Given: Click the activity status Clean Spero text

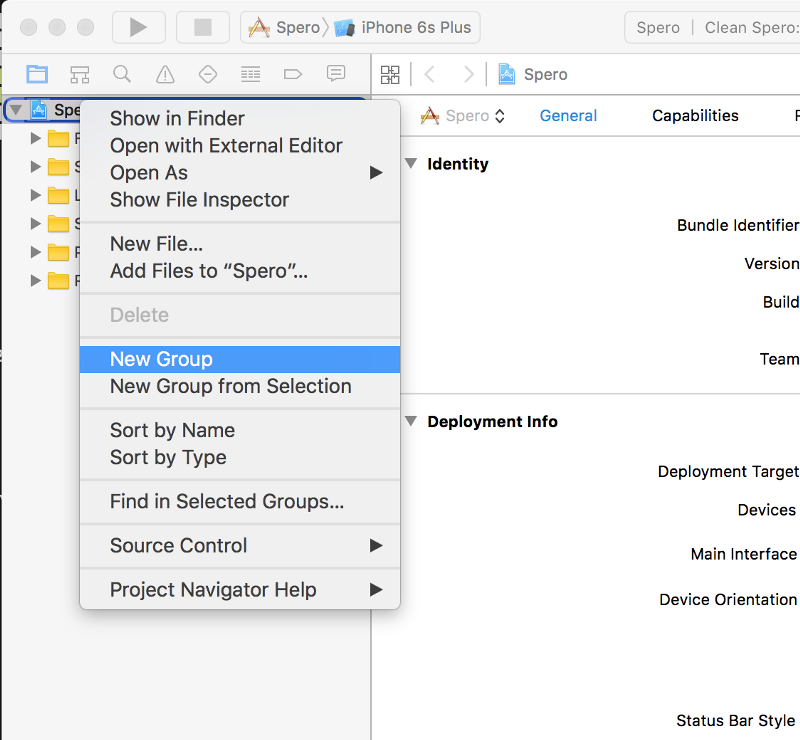Looking at the screenshot, I should pyautogui.click(x=752, y=28).
